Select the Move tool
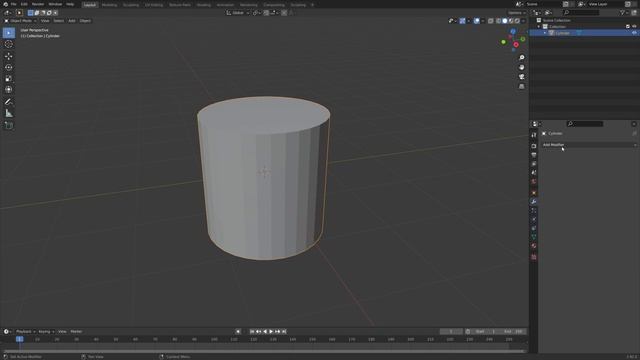Image resolution: width=640 pixels, height=360 pixels. coord(9,56)
